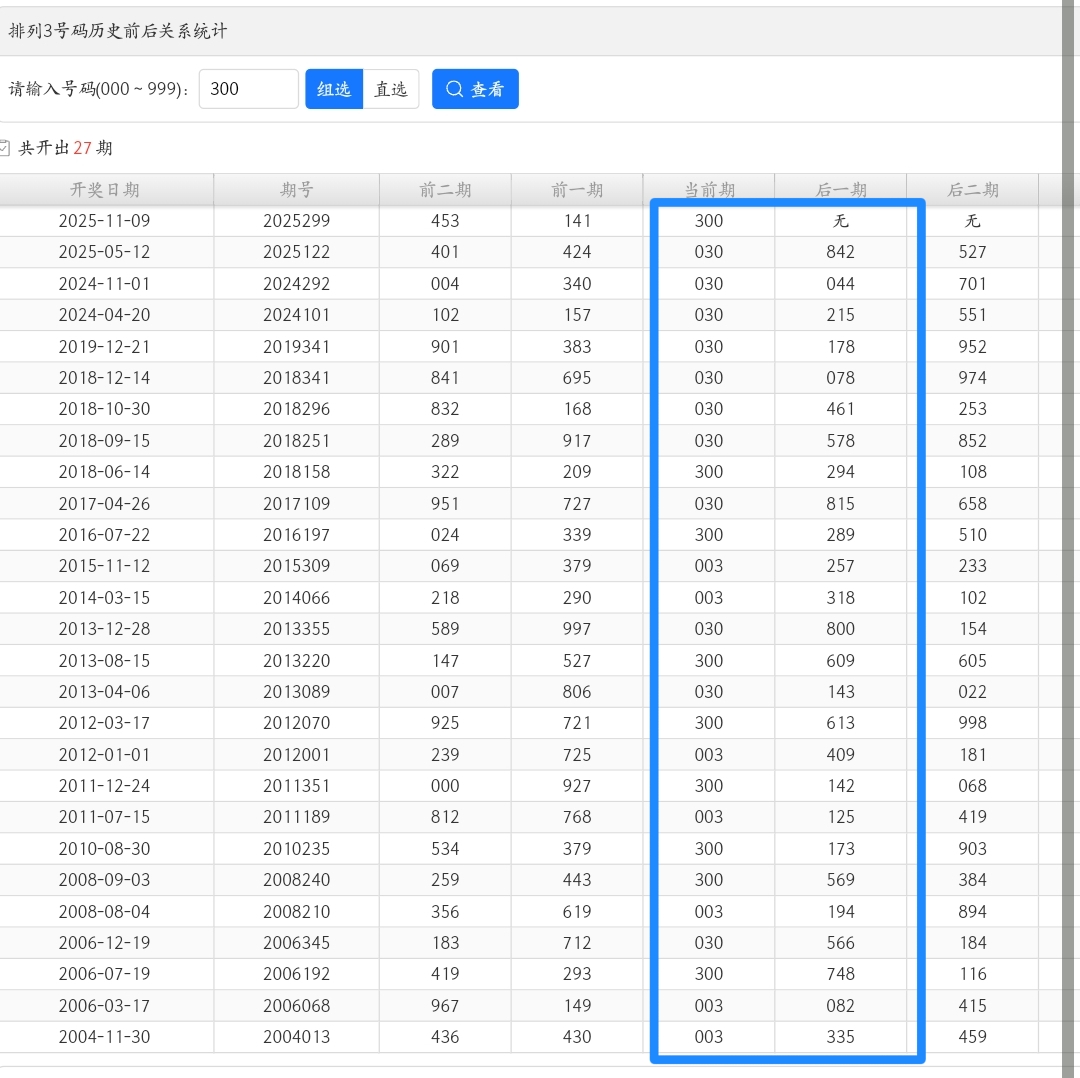Click the 后一期 column header
The image size is (1080, 1078).
[841, 190]
